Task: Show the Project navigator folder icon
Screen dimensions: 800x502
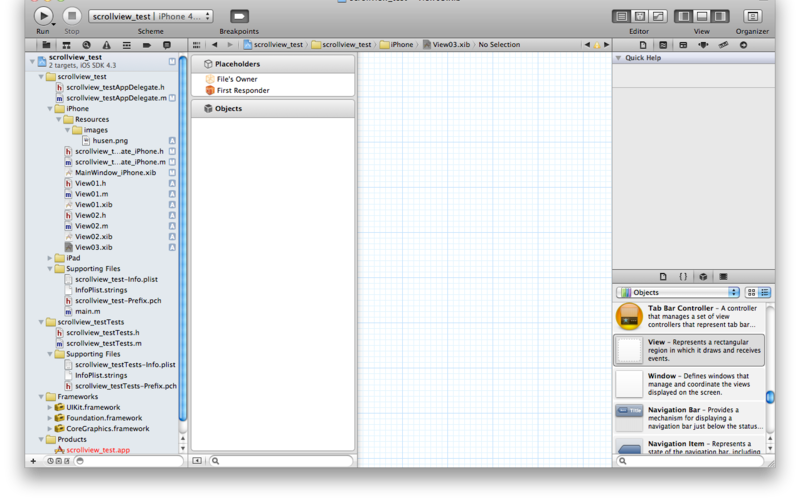Action: (46, 45)
